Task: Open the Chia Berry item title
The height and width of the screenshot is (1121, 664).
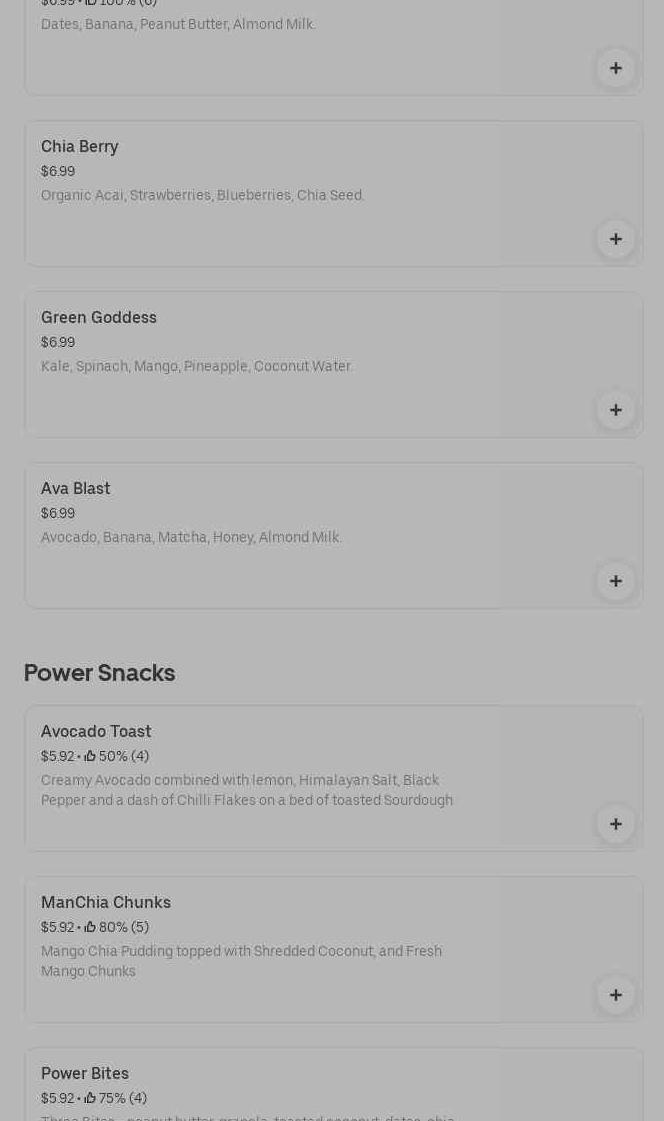Action: [x=80, y=147]
